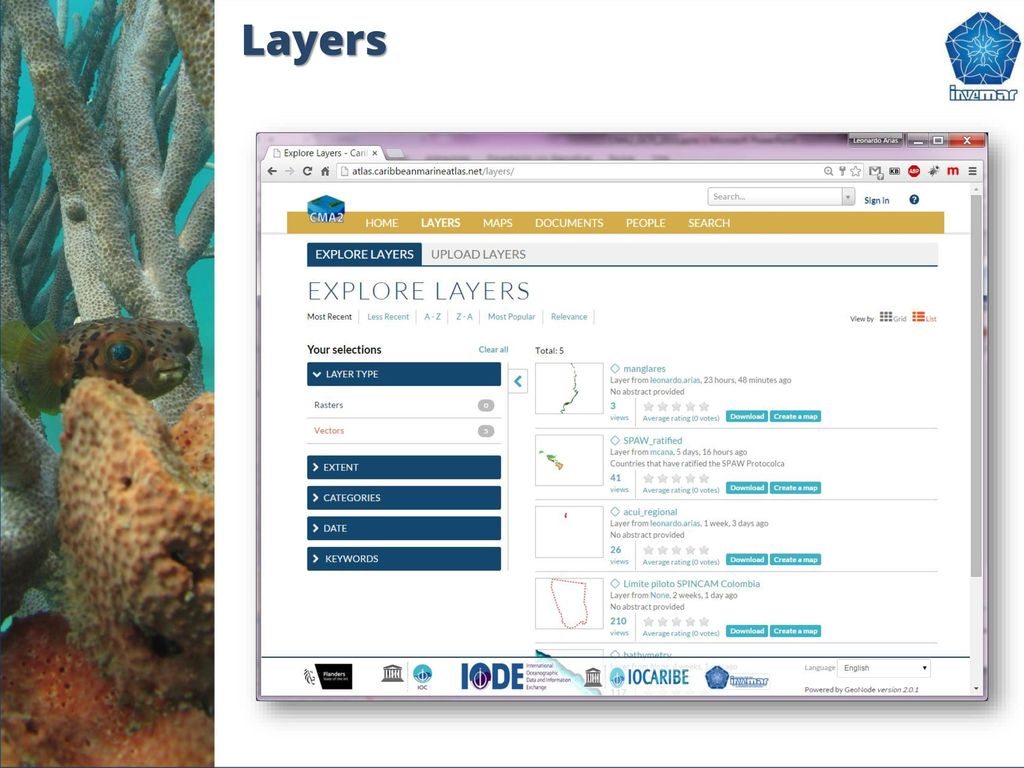Collapse the LAYER TYPE filter
The height and width of the screenshot is (768, 1024).
point(404,374)
